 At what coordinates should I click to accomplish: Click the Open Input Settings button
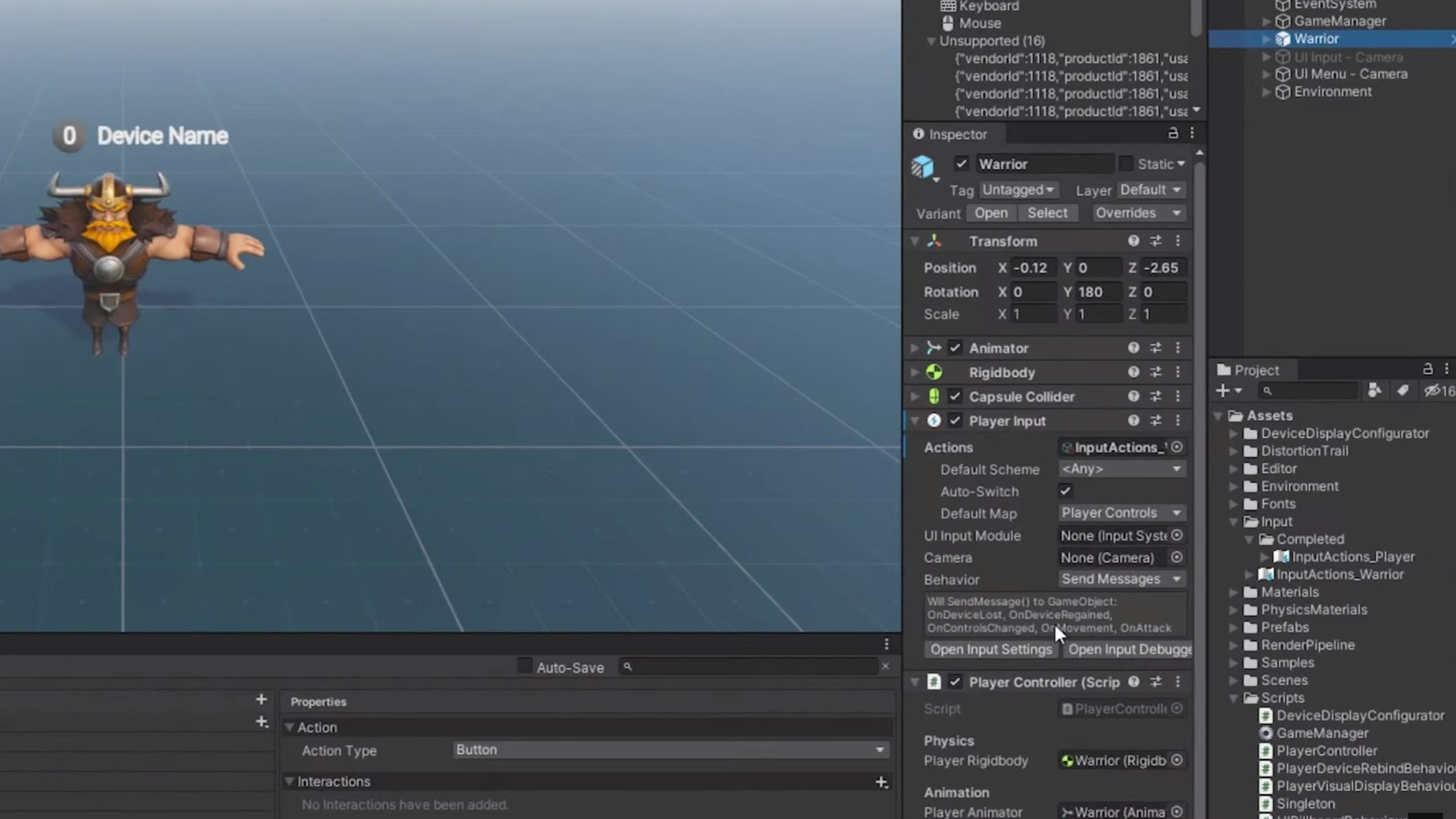(990, 649)
